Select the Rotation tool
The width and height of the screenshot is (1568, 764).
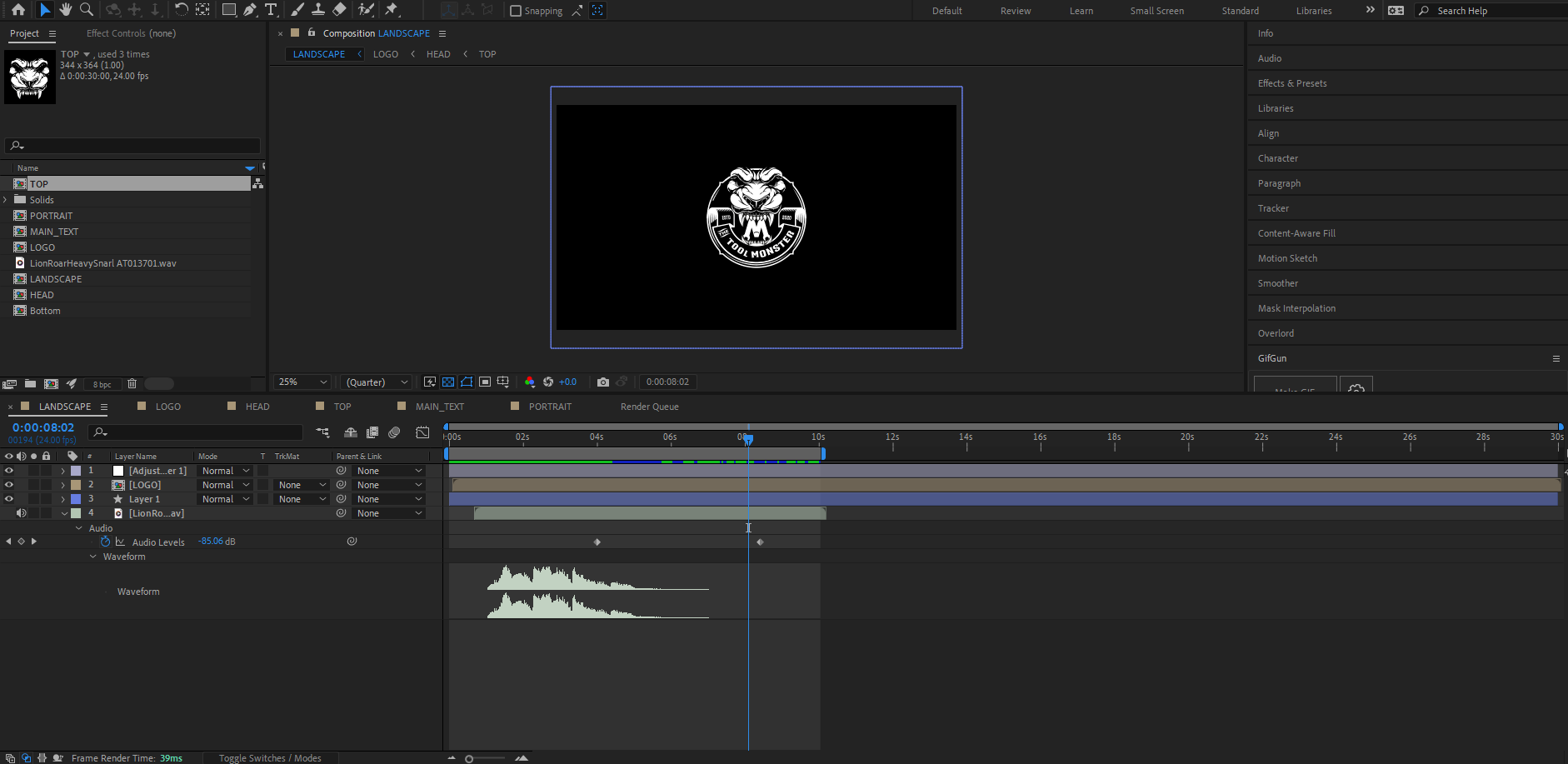[181, 10]
